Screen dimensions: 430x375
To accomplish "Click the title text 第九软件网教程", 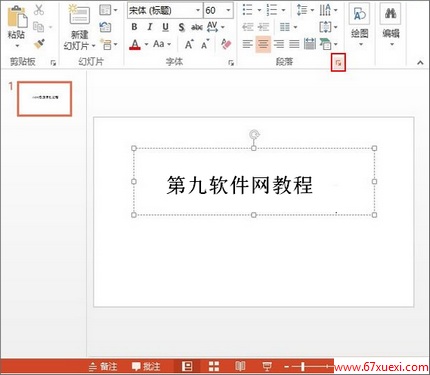I will click(240, 185).
